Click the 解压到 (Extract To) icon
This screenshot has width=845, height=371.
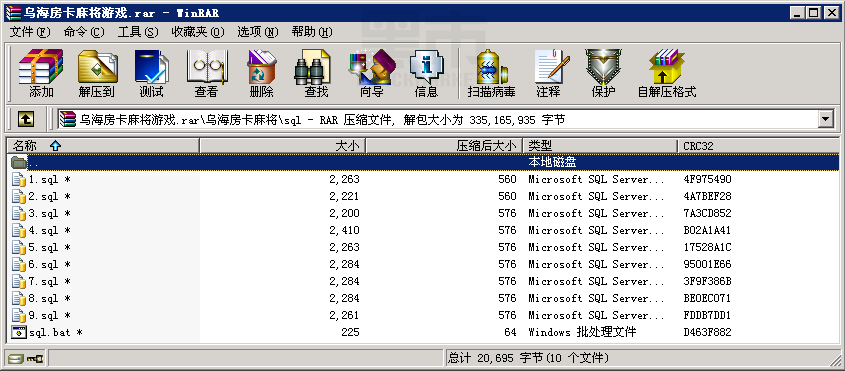click(x=97, y=73)
